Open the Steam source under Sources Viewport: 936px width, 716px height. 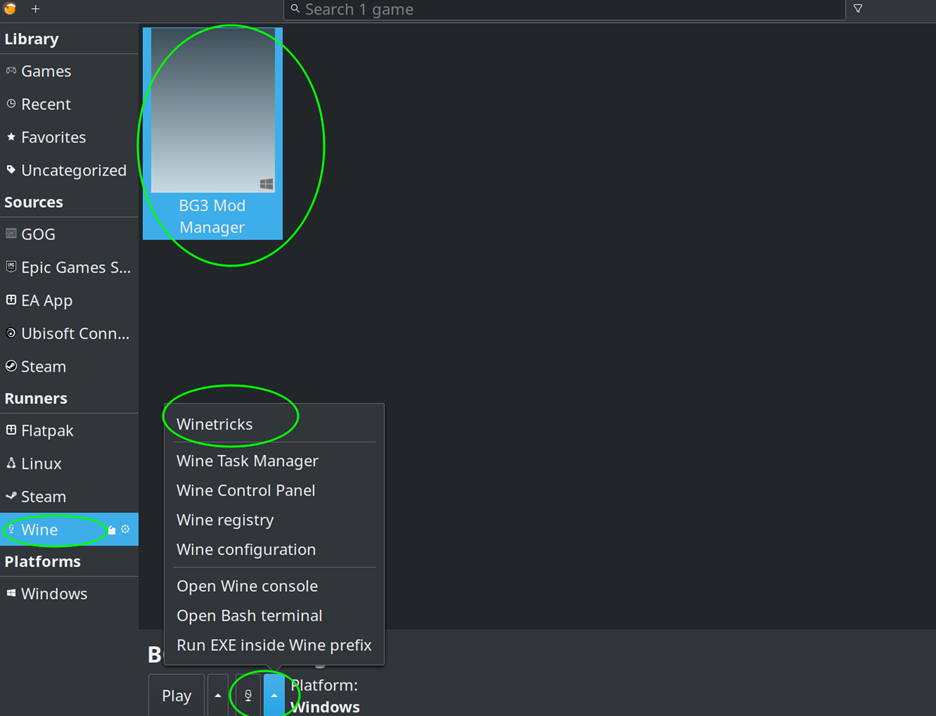[x=69, y=367]
